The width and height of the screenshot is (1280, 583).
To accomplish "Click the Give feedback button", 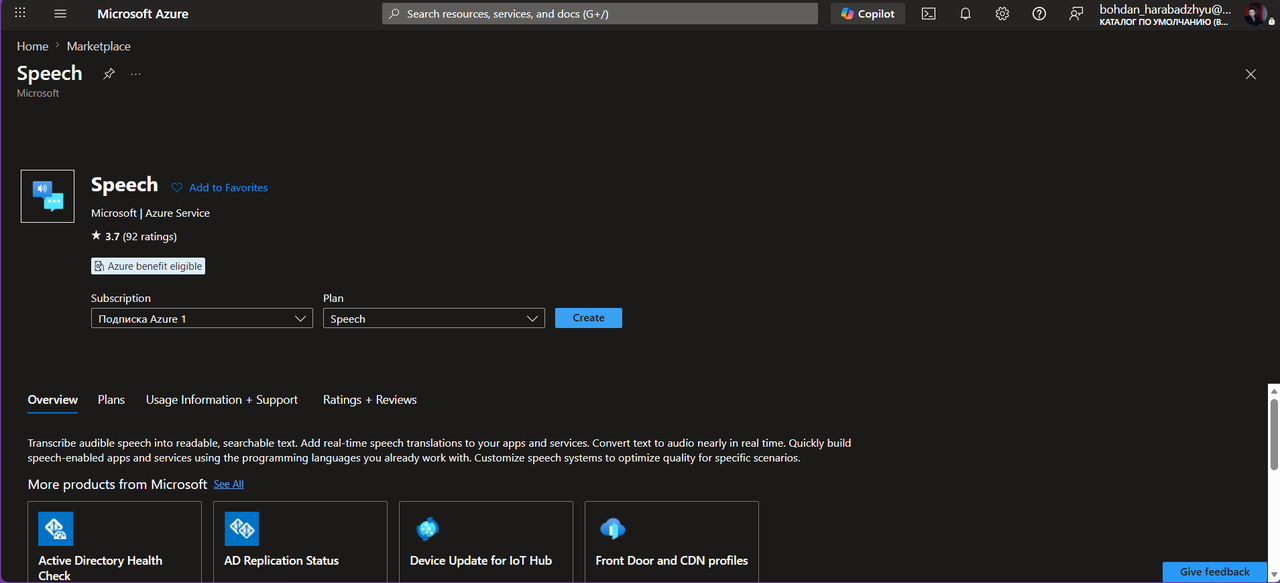I will tap(1215, 572).
